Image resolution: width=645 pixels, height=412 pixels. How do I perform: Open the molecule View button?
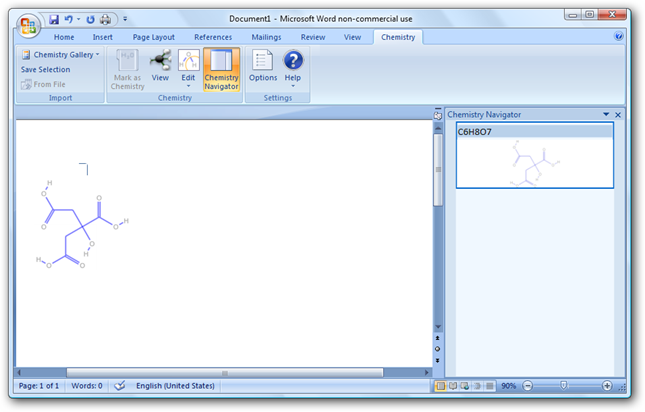(x=160, y=66)
